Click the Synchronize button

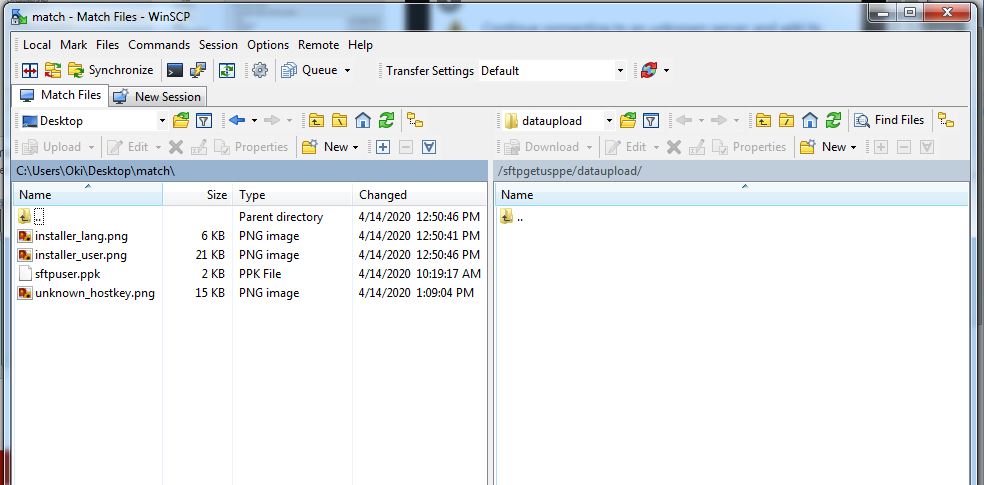pyautogui.click(x=111, y=71)
